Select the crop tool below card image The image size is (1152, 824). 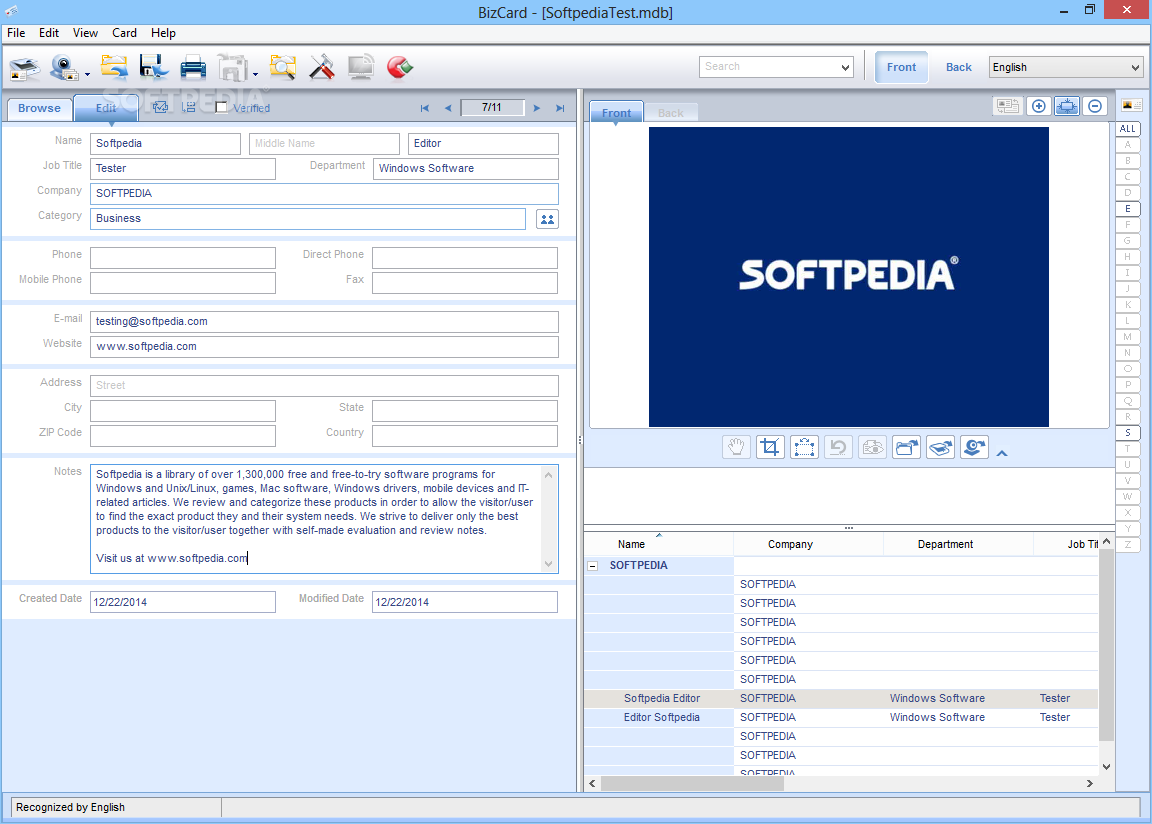click(x=770, y=447)
